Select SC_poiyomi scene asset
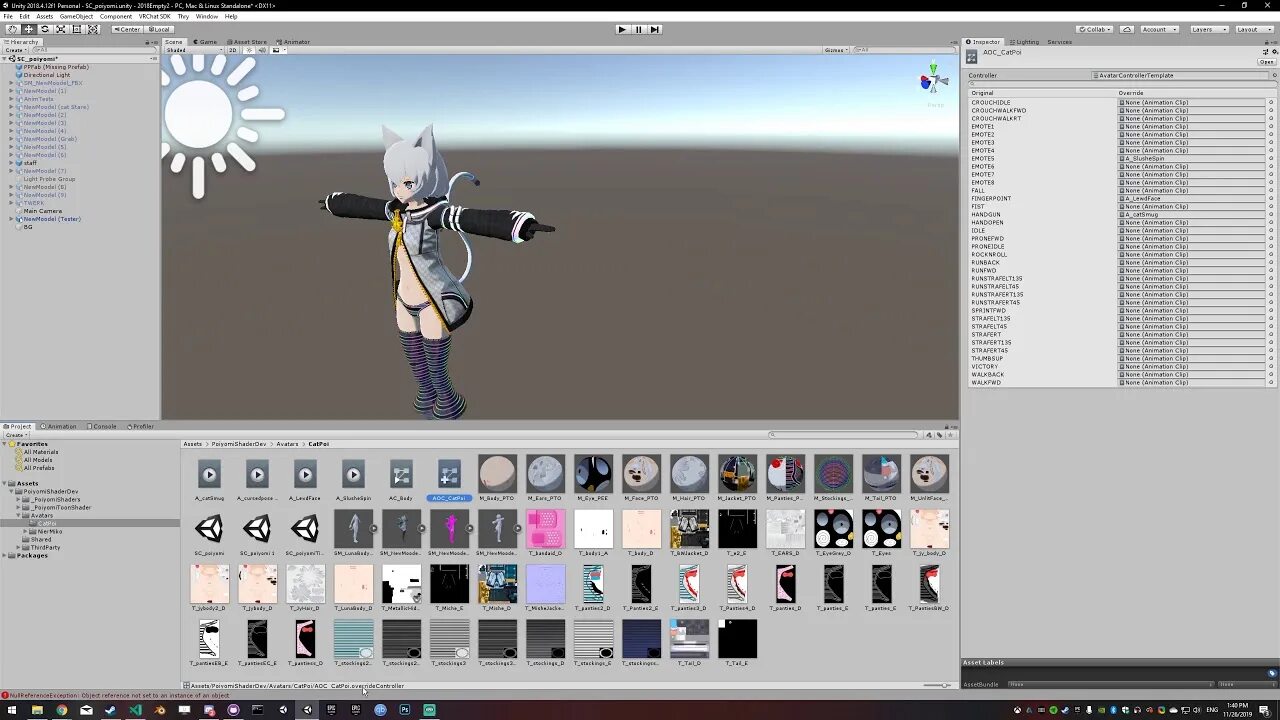Image resolution: width=1280 pixels, height=720 pixels. [209, 534]
